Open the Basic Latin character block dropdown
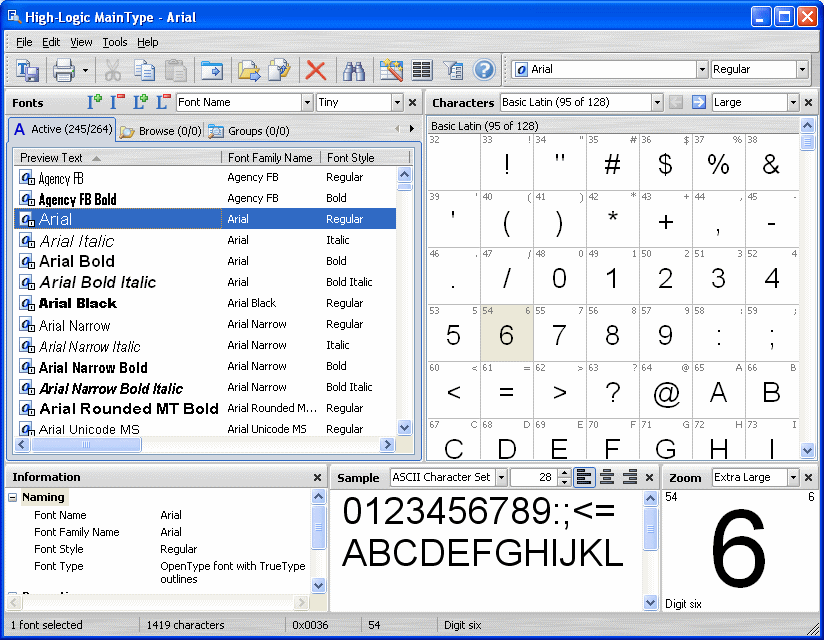This screenshot has width=824, height=640. (657, 102)
